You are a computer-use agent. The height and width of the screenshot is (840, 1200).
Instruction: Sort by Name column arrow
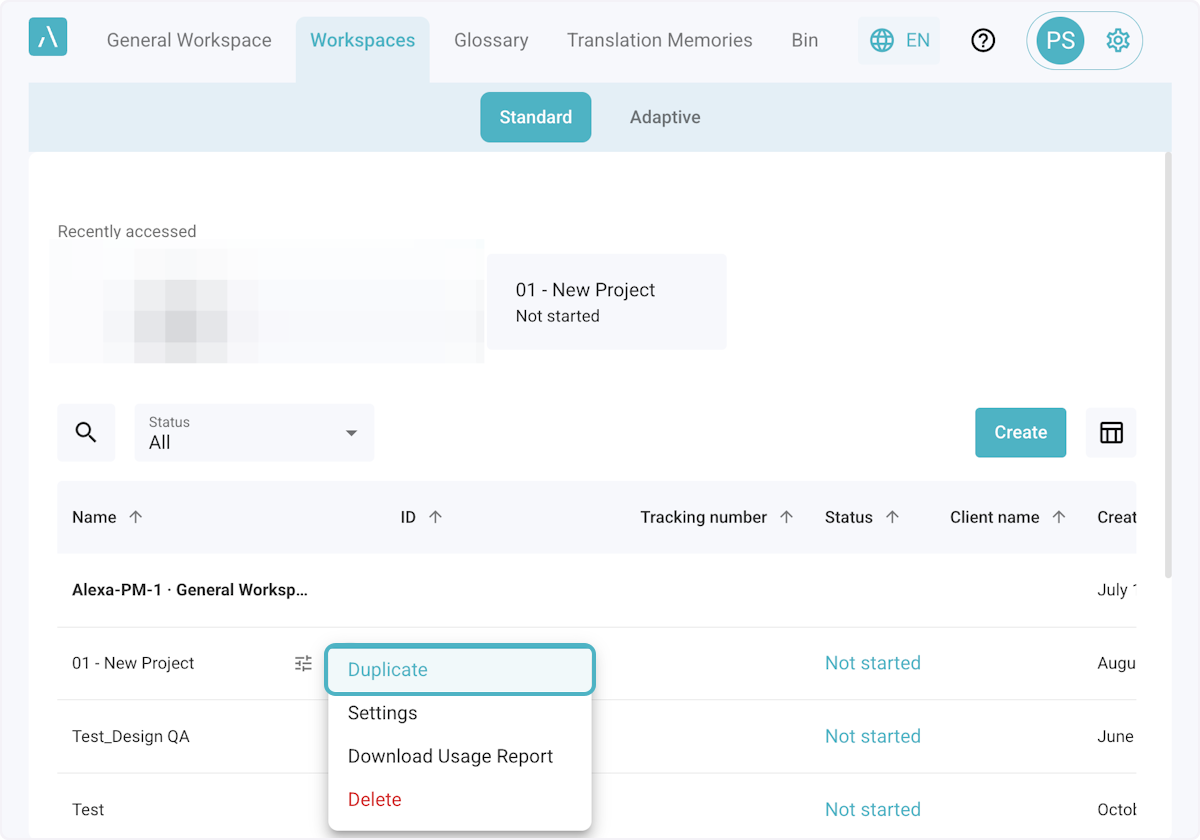click(136, 517)
